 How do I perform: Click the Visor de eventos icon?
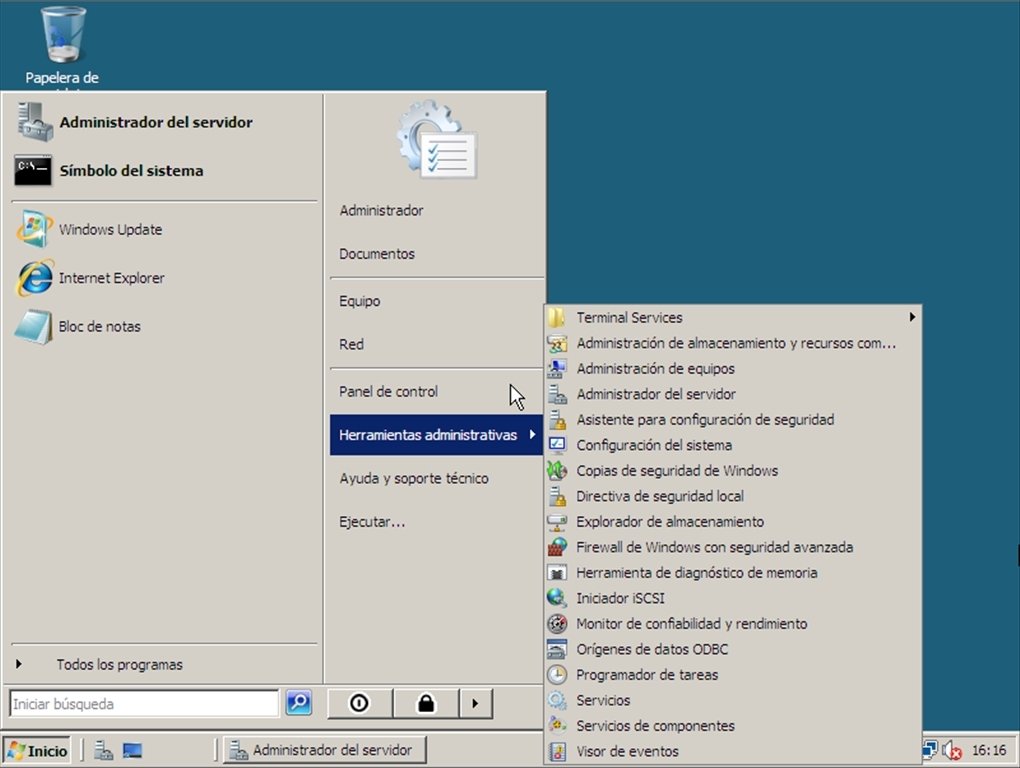(557, 750)
